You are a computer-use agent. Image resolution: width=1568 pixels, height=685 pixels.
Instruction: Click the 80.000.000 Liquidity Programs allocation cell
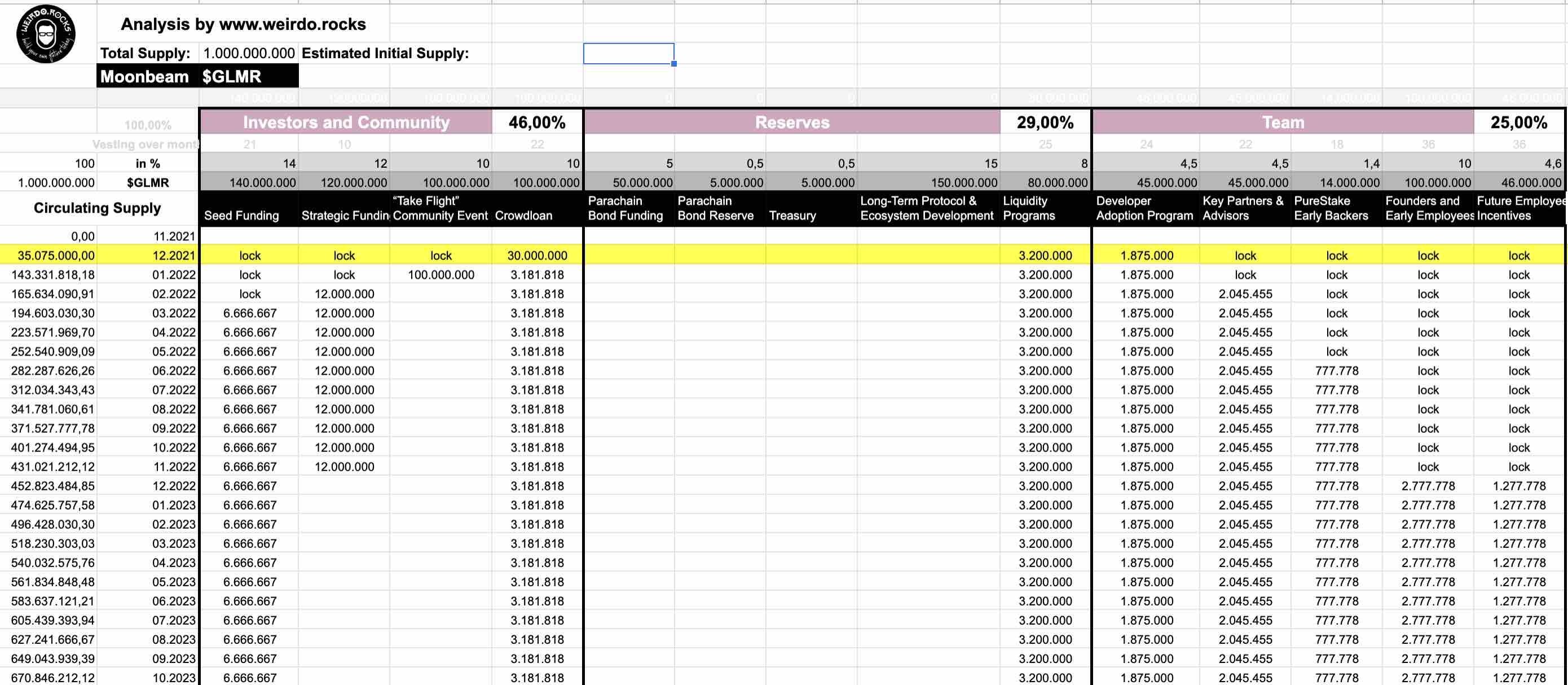click(1045, 183)
